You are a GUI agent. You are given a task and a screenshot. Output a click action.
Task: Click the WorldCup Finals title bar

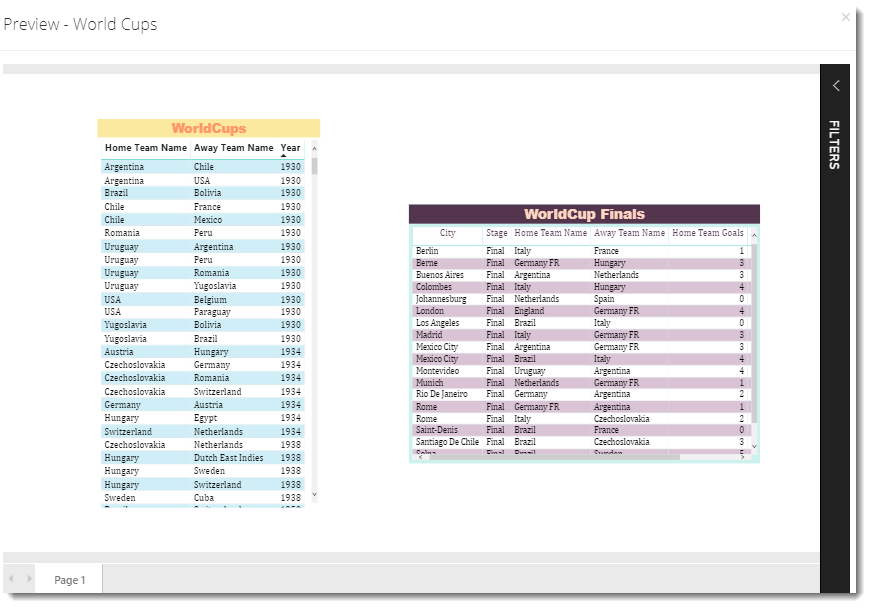[584, 214]
